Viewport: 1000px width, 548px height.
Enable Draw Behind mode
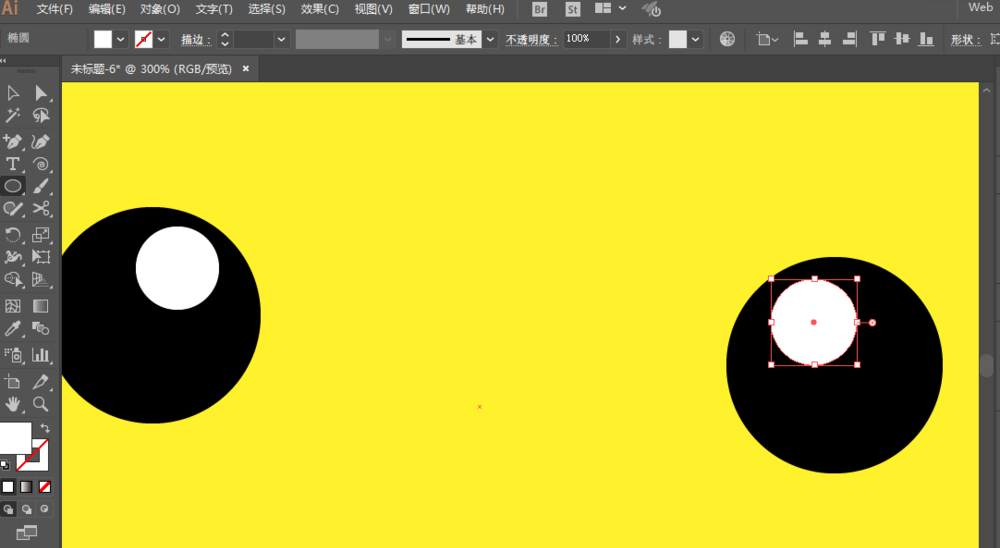(27, 509)
